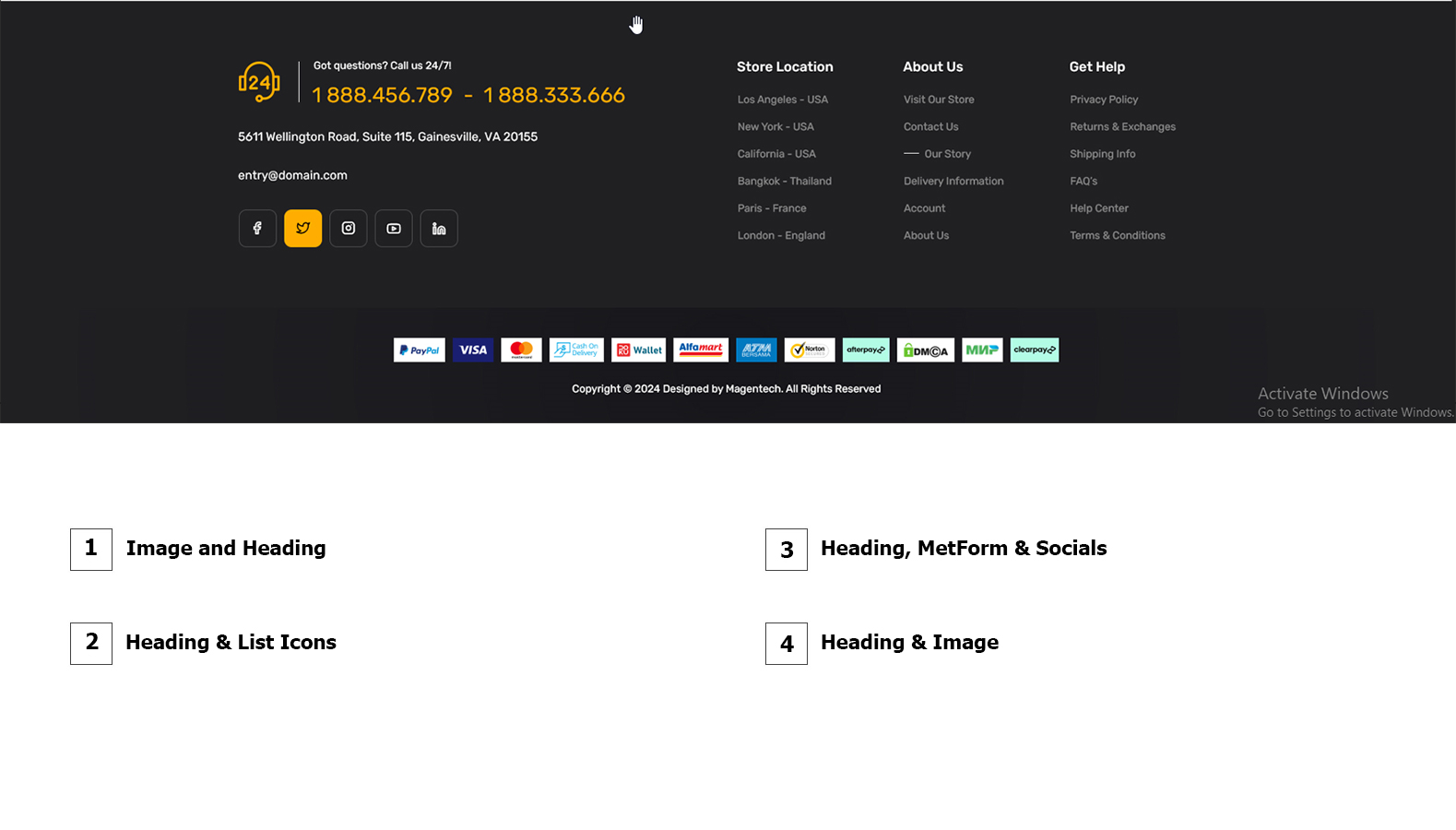1456x830 pixels.
Task: Open the Terms & Conditions link
Action: click(x=1117, y=236)
